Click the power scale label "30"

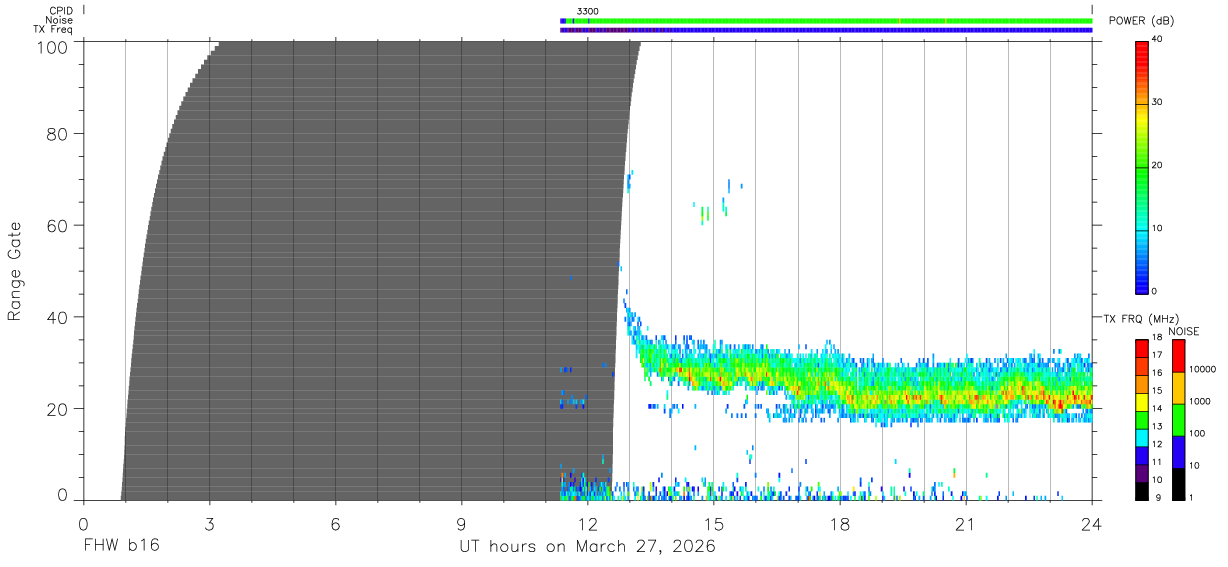(x=1159, y=102)
